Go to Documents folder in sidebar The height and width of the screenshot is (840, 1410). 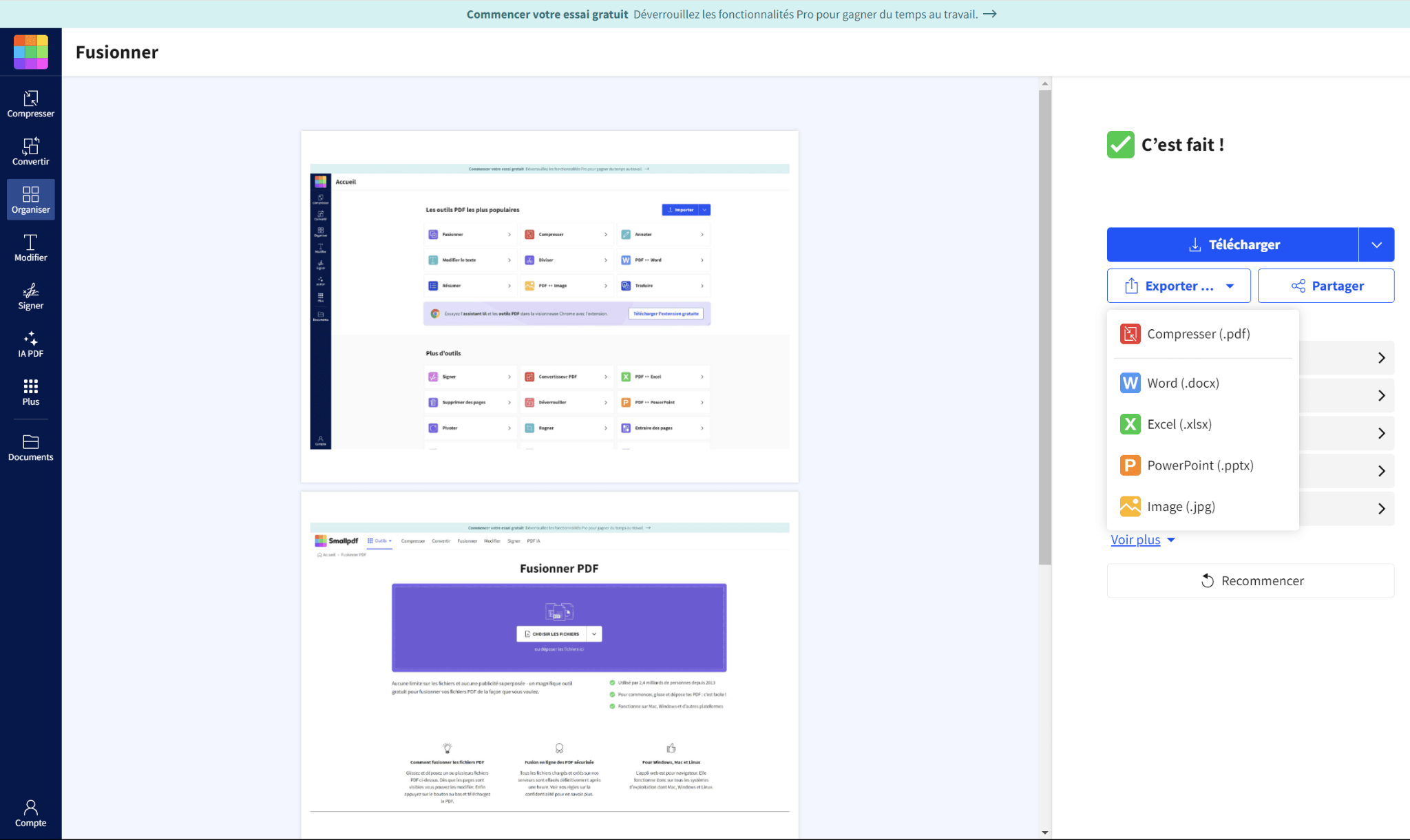coord(30,448)
